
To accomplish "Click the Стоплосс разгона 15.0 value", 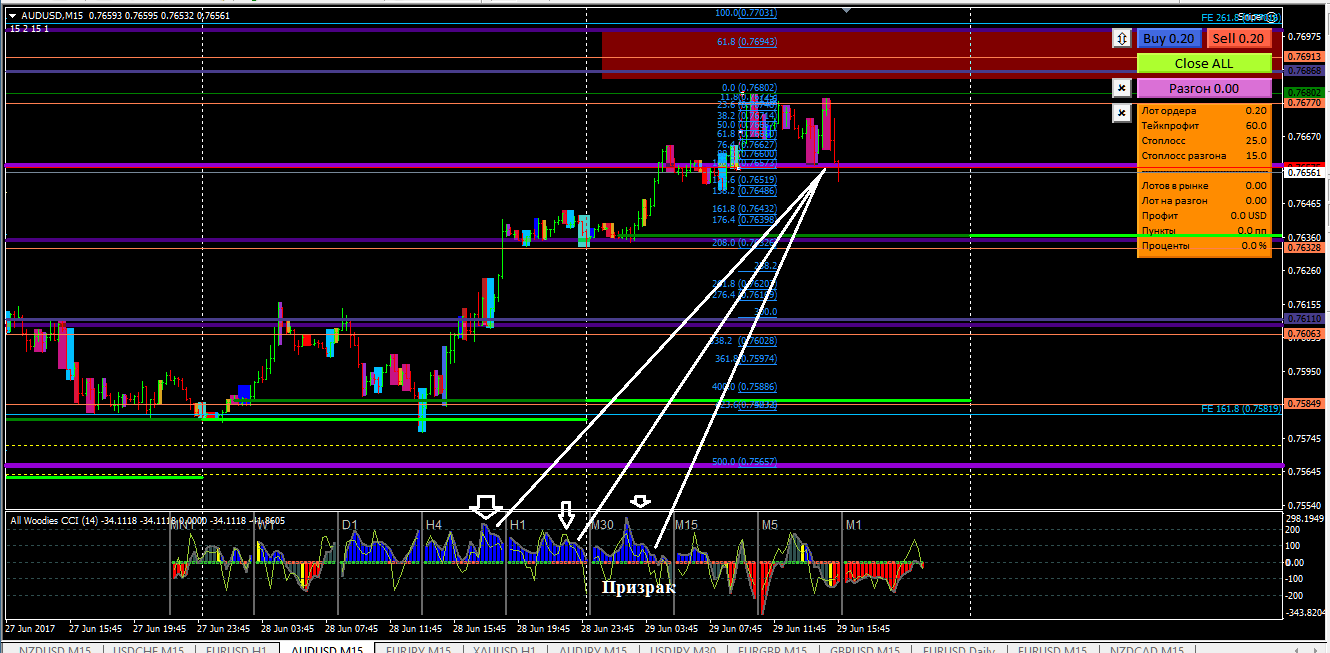I will coord(1256,156).
